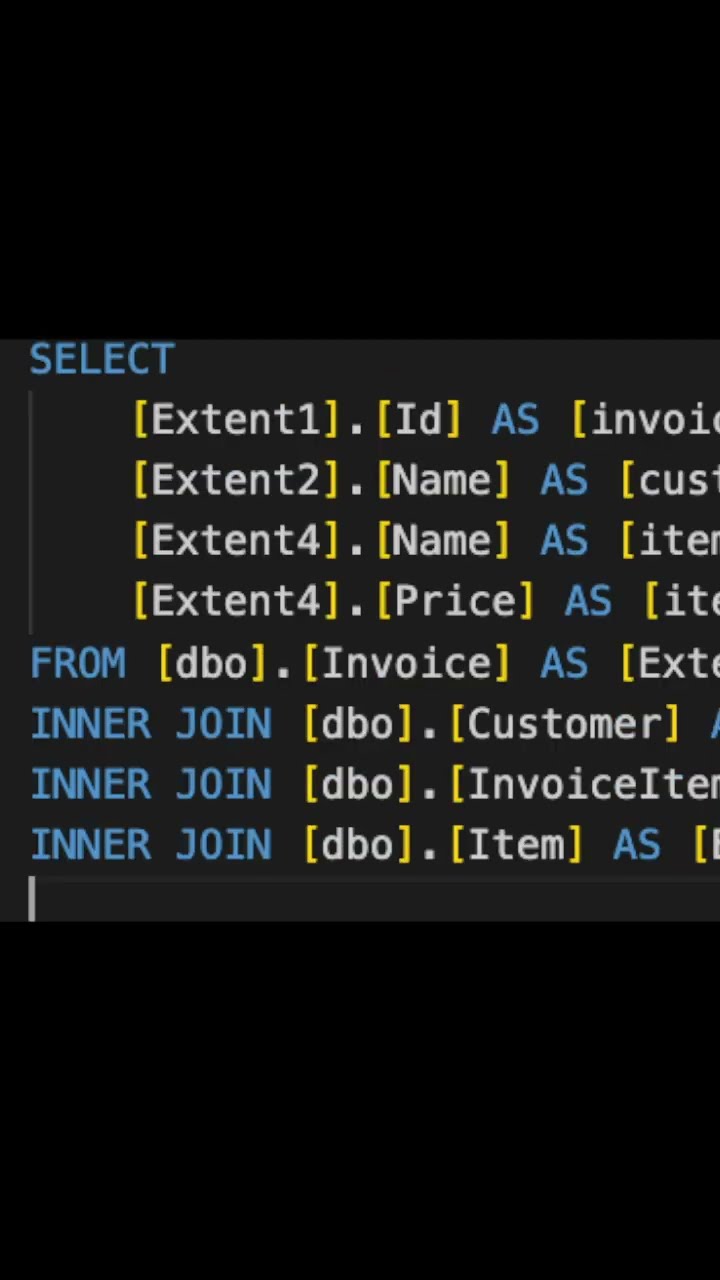
Task: Click the [Customer] table name
Action: [x=564, y=724]
